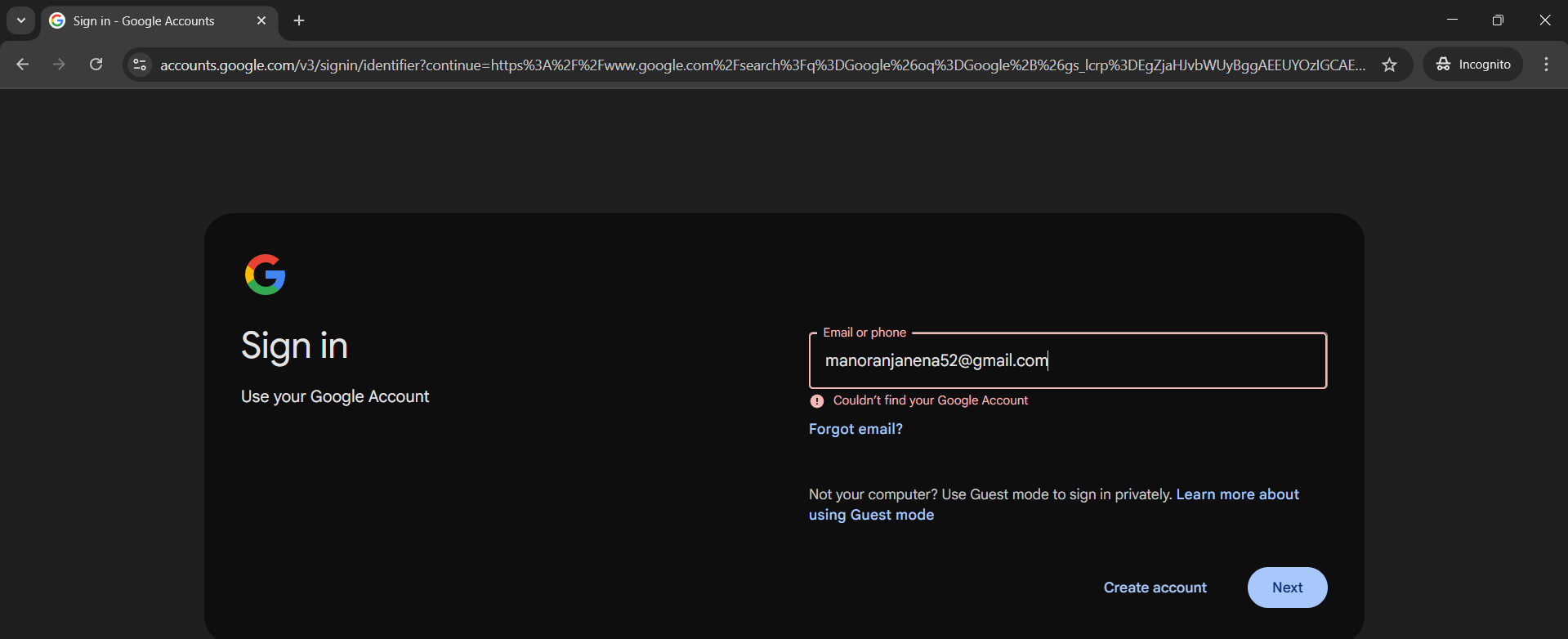
Task: Close the Sign in - Google Accounts tab
Action: point(261,20)
